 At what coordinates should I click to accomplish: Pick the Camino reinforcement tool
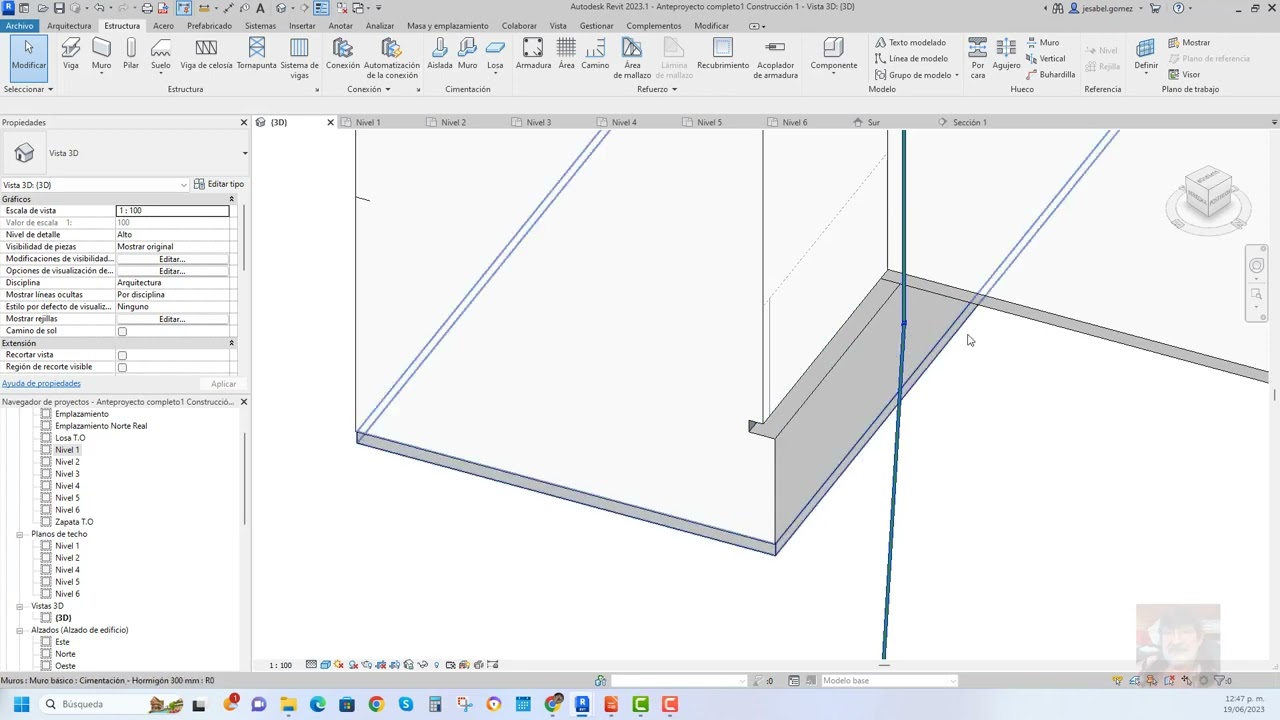click(x=595, y=54)
